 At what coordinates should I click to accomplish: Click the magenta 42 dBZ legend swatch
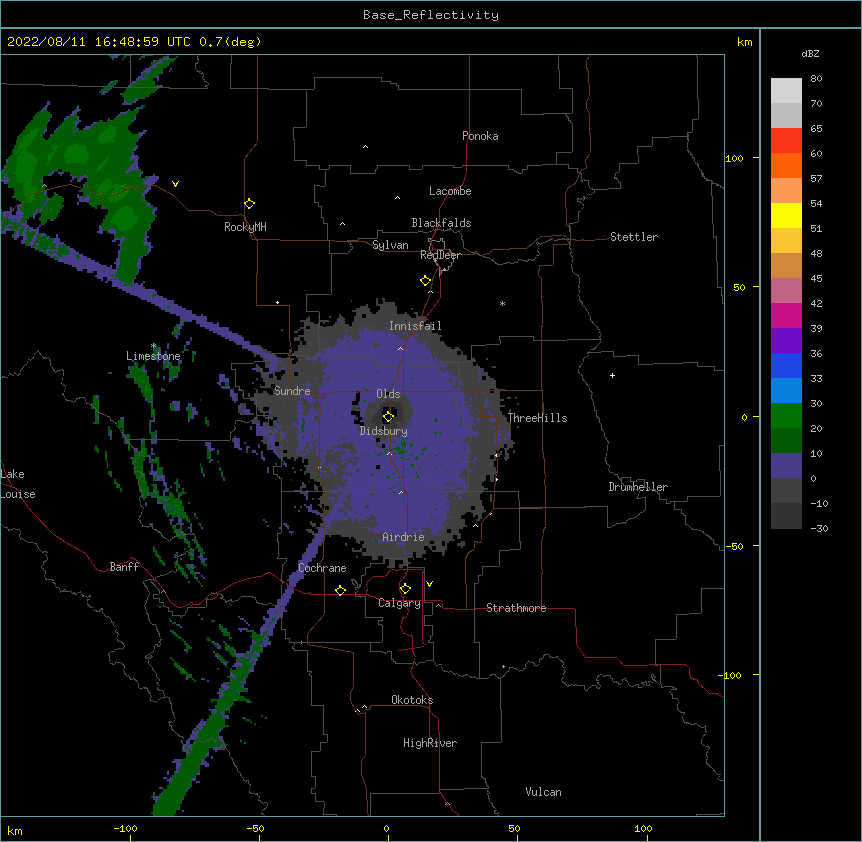(x=786, y=315)
